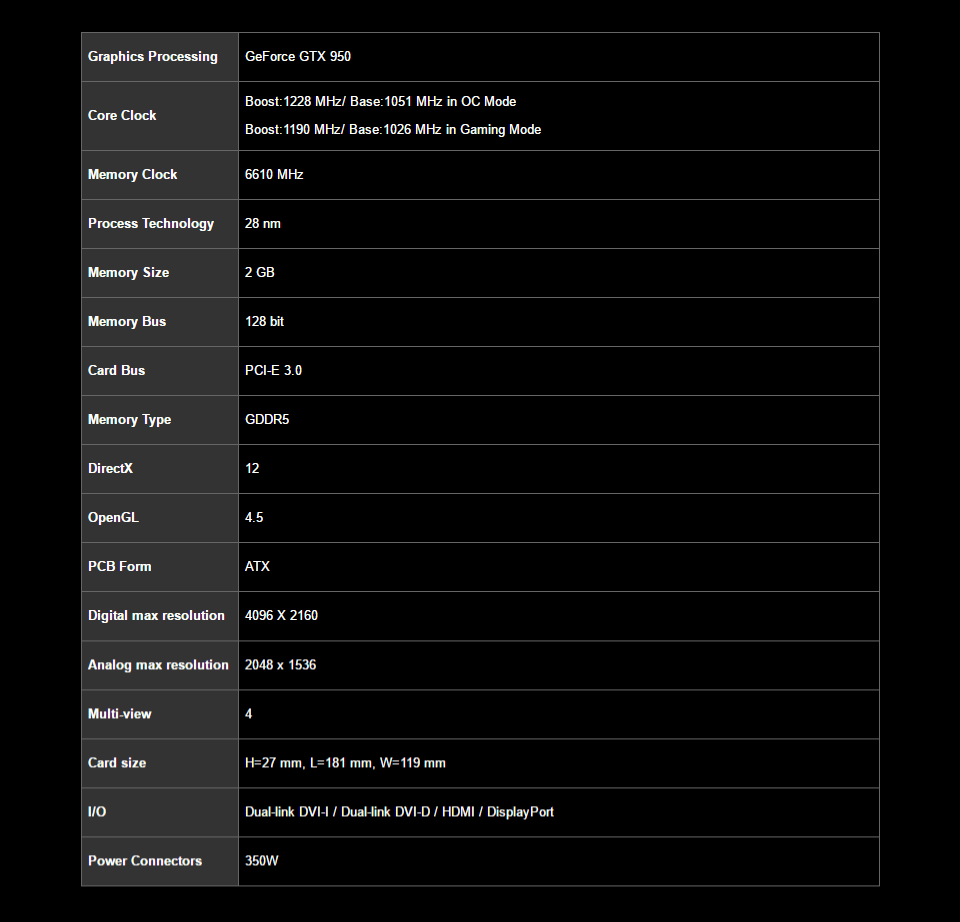The height and width of the screenshot is (922, 960).
Task: Select the Multi-view value of 4
Action: [247, 714]
